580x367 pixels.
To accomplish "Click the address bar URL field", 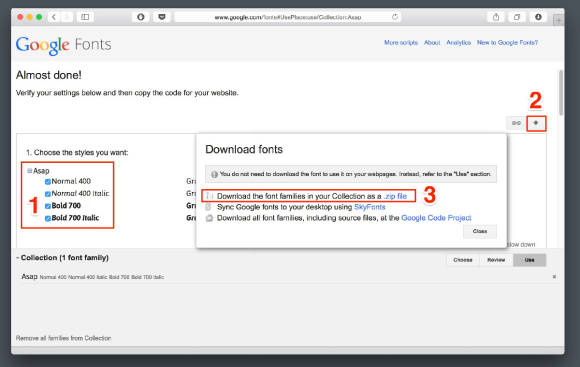I will tap(288, 17).
